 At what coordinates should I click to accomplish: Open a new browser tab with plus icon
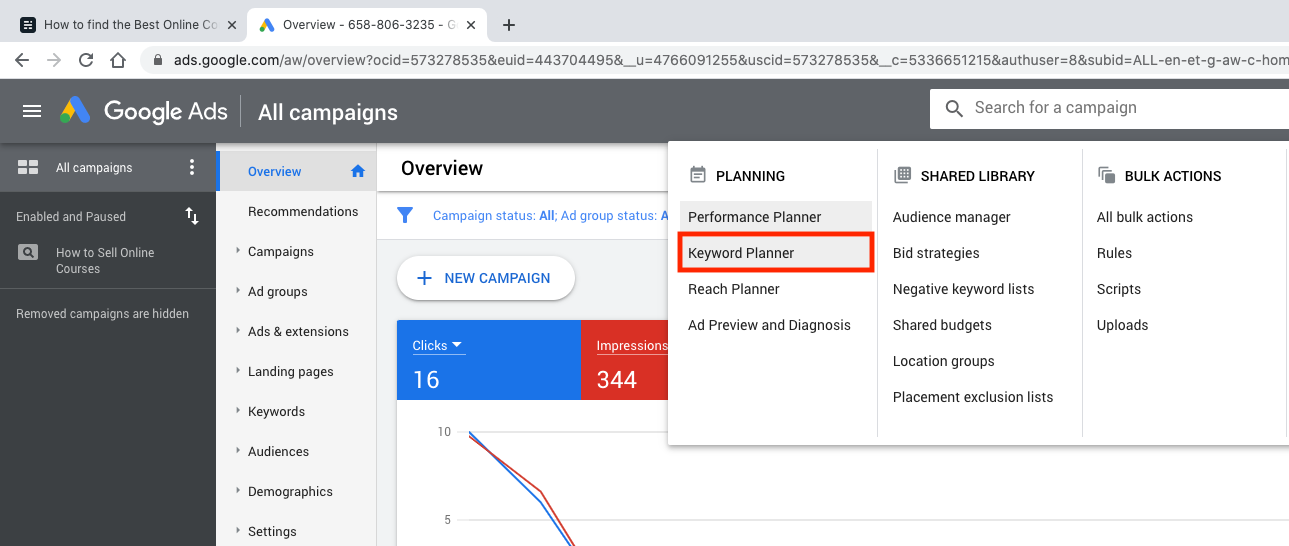[x=509, y=25]
